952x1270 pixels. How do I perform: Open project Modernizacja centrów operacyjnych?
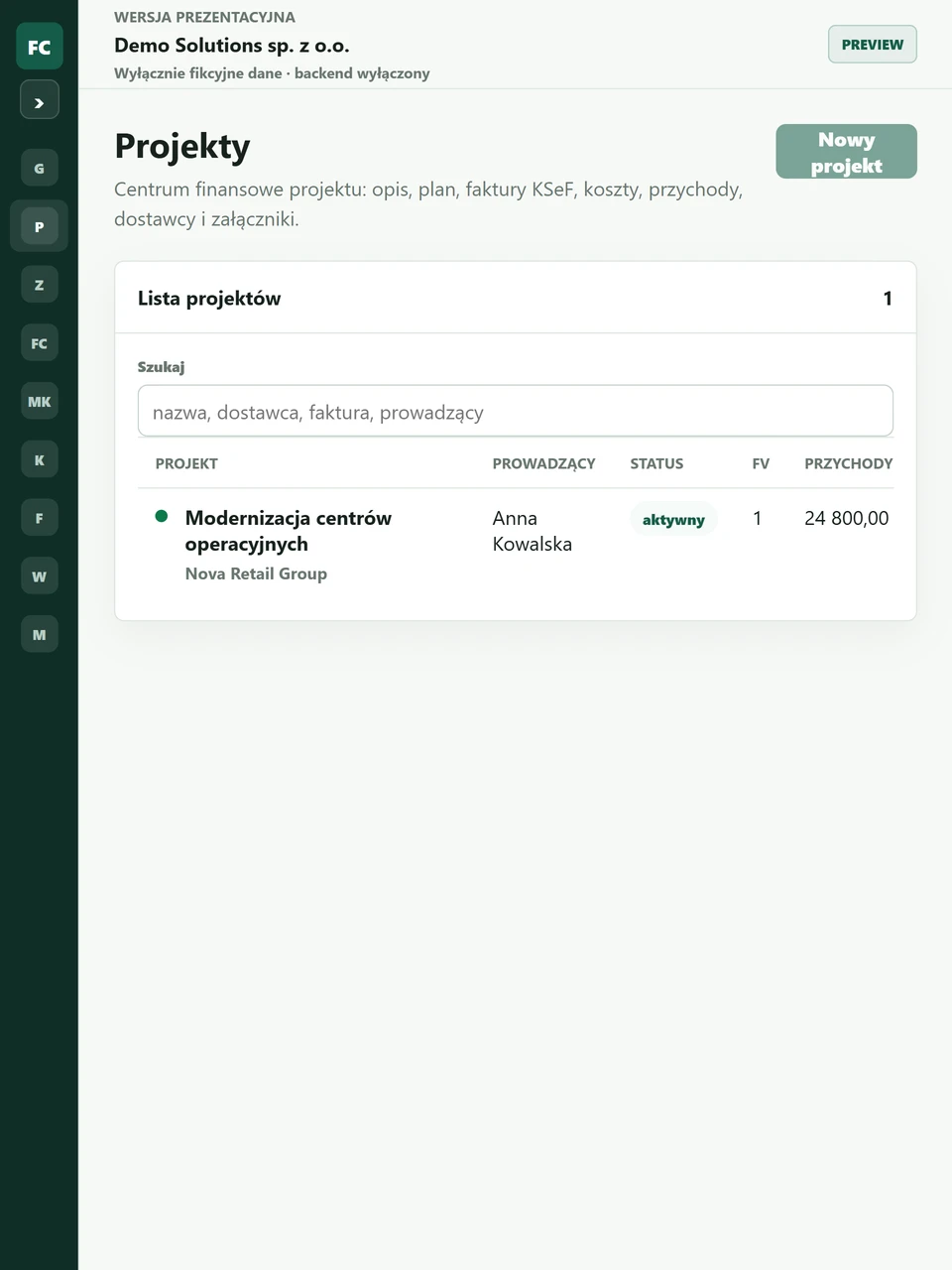pyautogui.click(x=289, y=531)
